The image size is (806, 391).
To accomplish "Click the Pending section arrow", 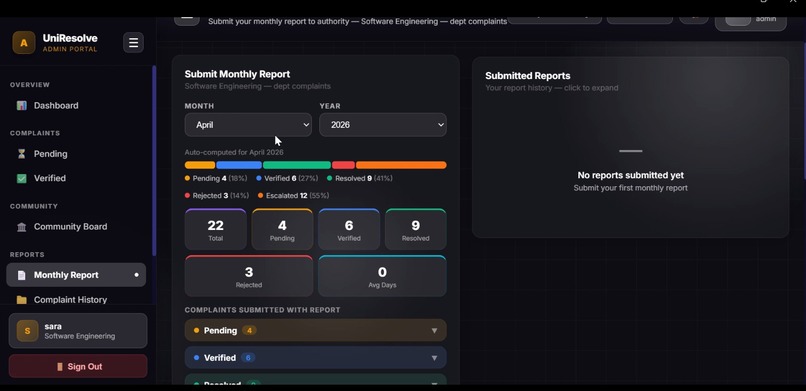I will point(434,330).
